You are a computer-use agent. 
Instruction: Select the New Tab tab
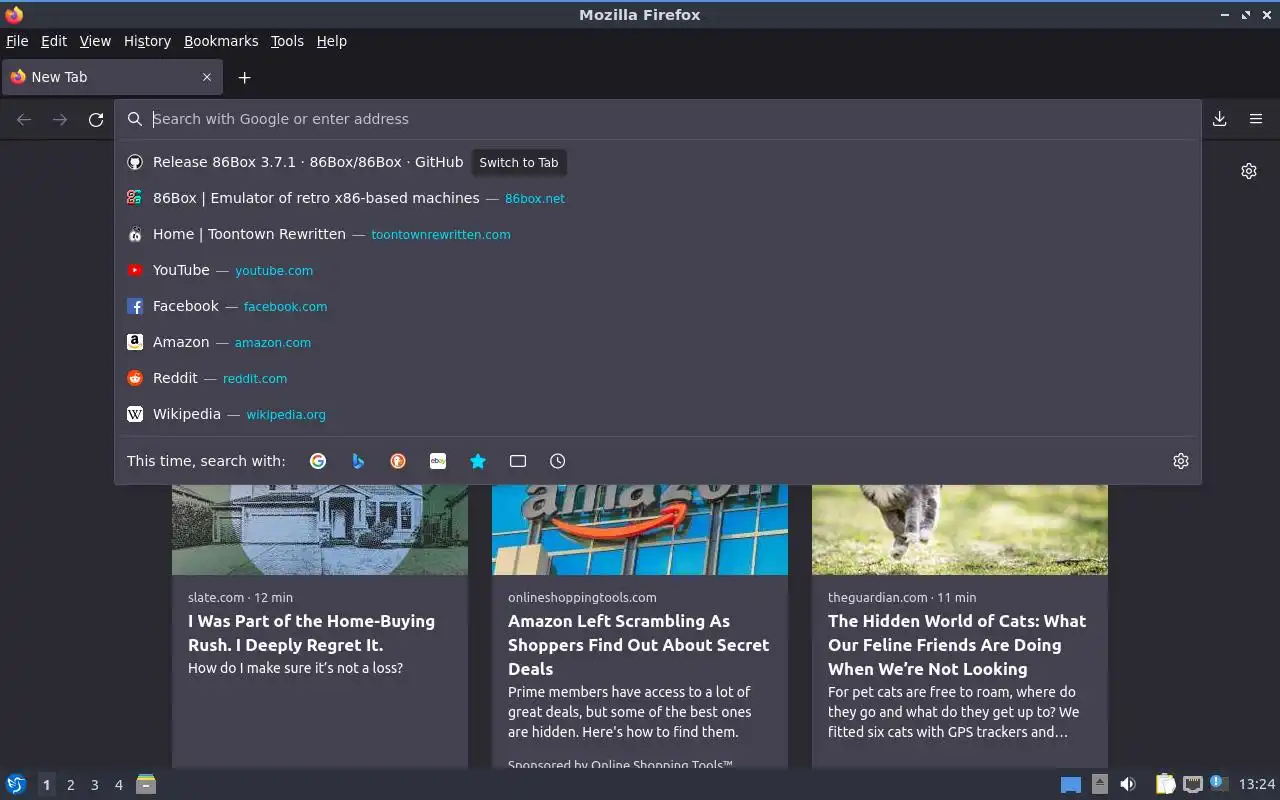click(x=110, y=77)
